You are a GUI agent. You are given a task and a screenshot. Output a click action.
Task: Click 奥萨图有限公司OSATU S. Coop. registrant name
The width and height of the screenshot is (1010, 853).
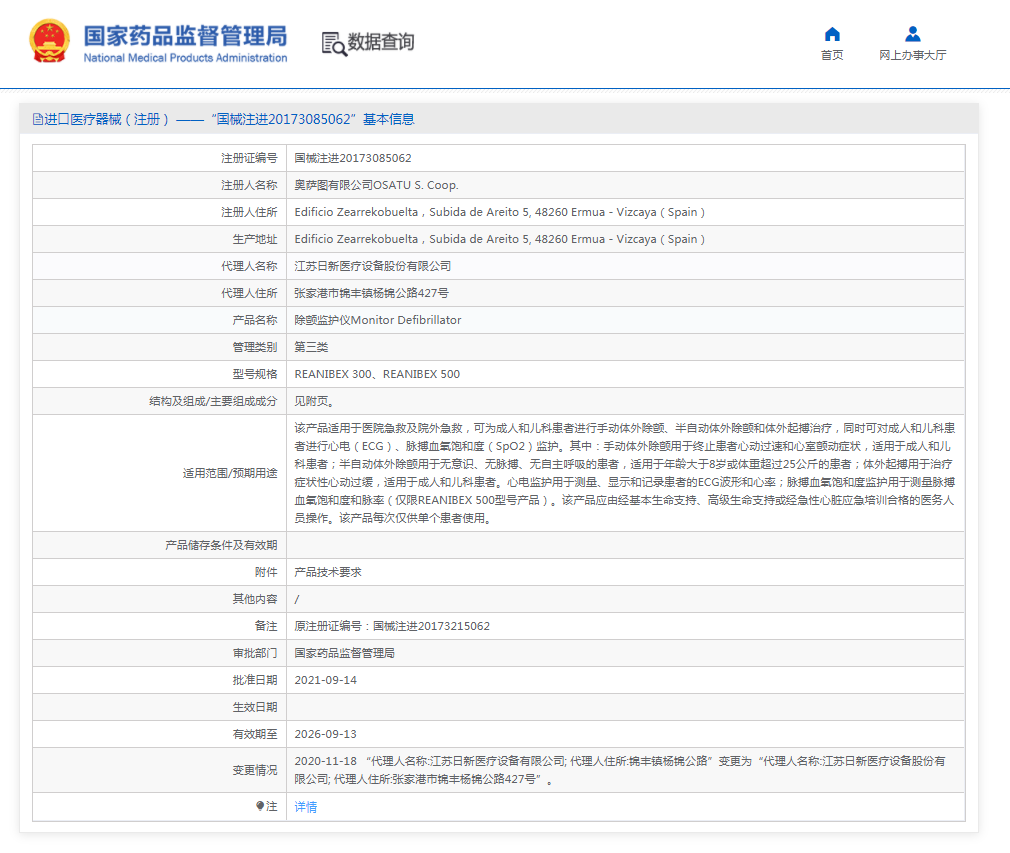pos(376,185)
